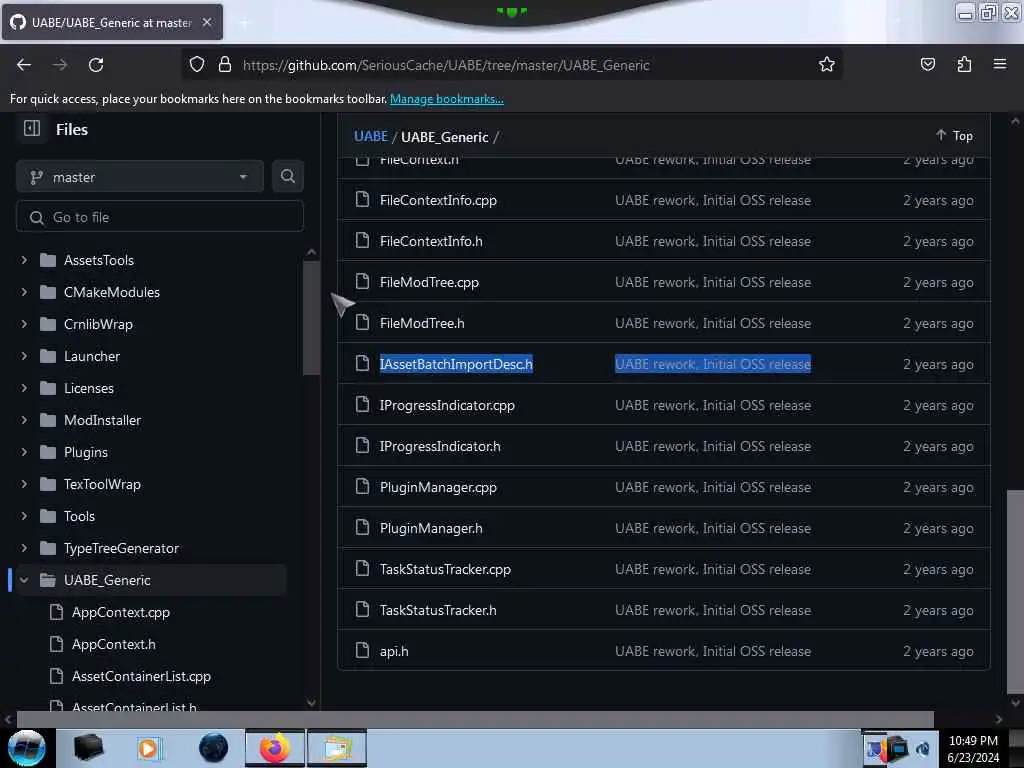Open PluginManager.h file
The height and width of the screenshot is (768, 1024).
click(431, 528)
